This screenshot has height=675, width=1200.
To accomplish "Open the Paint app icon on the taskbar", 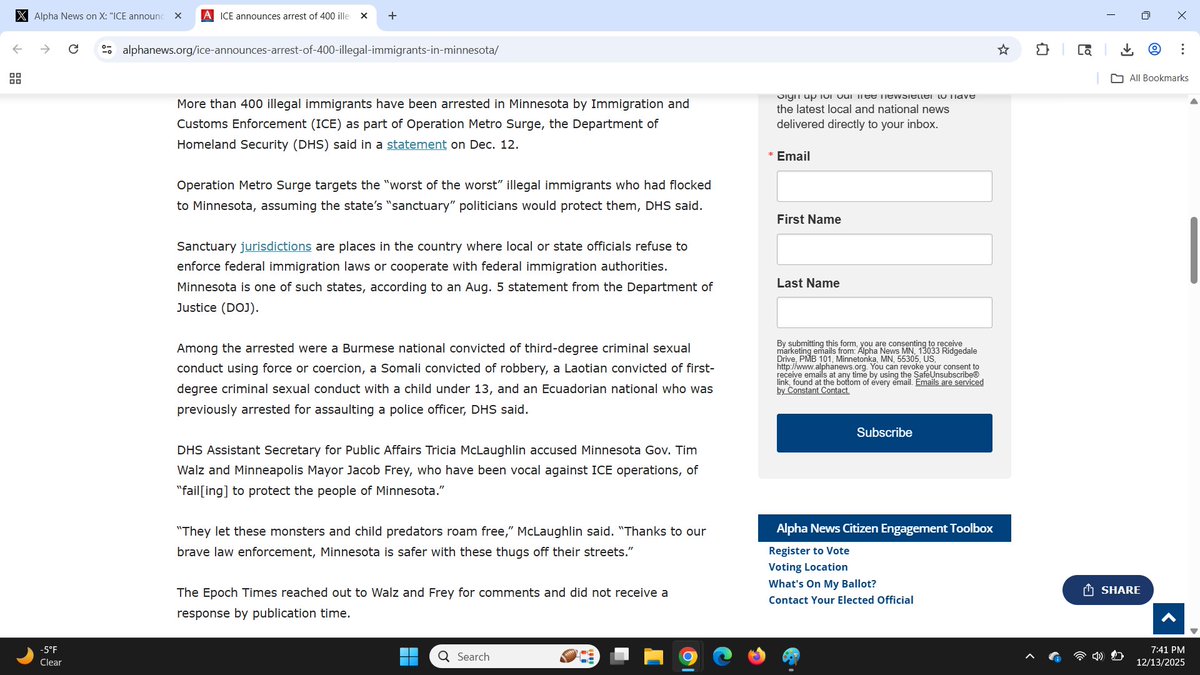I will (790, 656).
